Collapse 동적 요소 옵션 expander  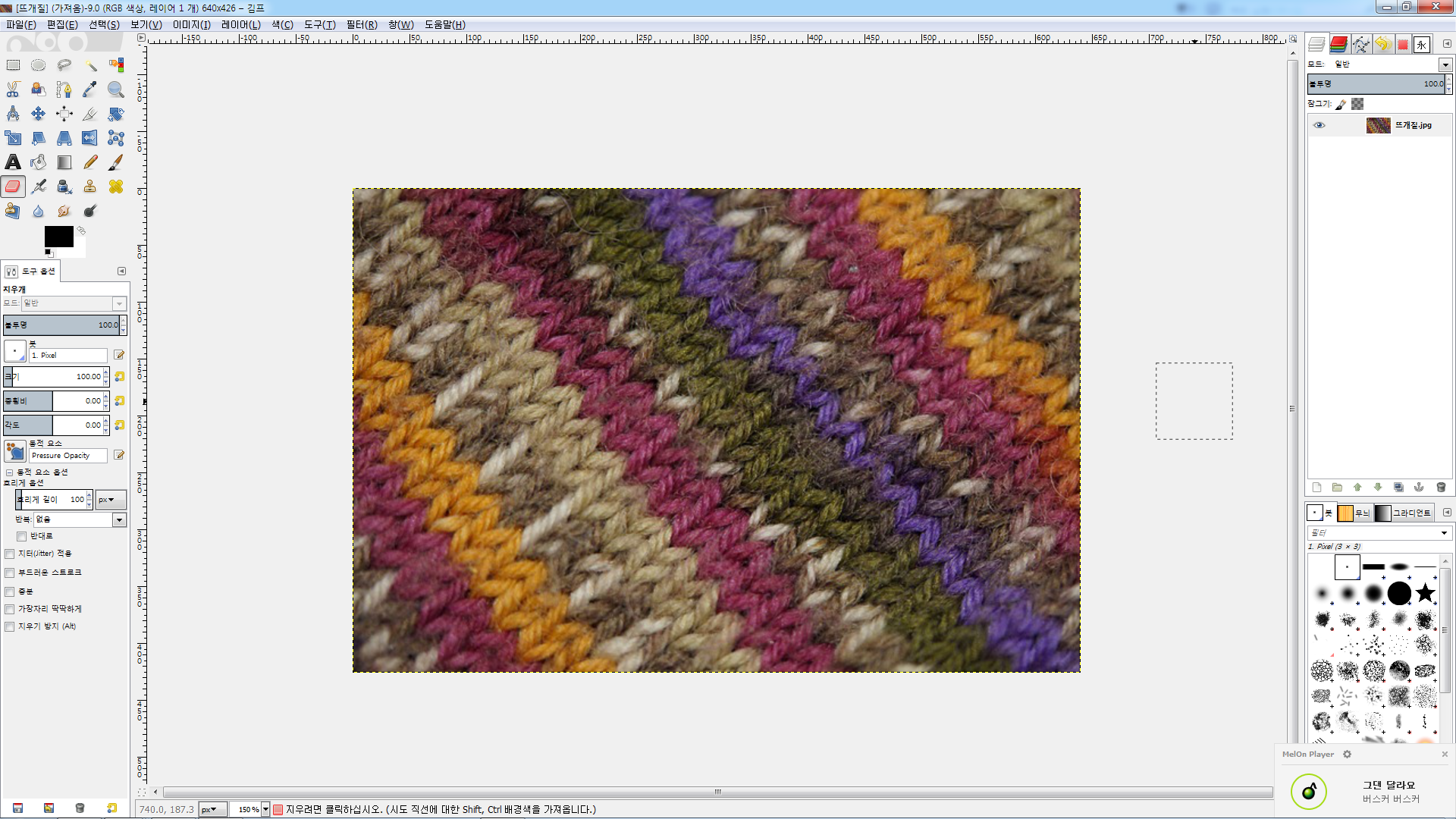point(10,472)
